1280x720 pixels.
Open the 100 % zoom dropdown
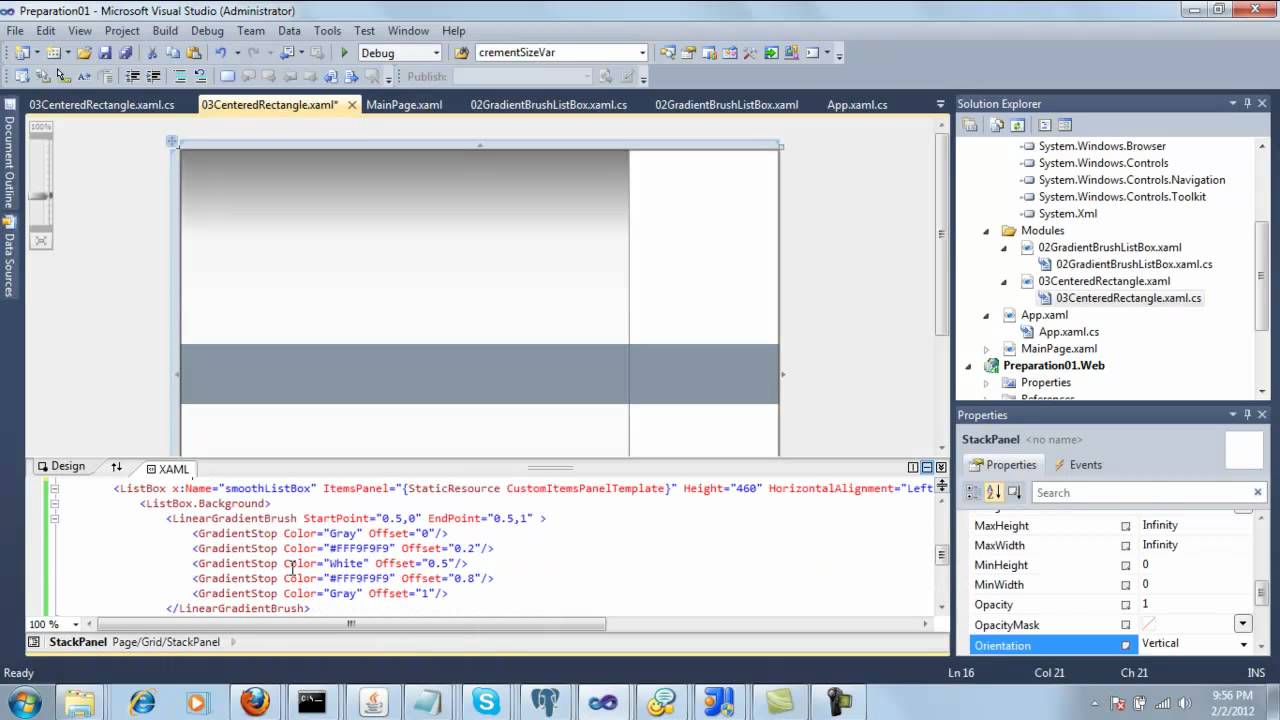click(77, 624)
